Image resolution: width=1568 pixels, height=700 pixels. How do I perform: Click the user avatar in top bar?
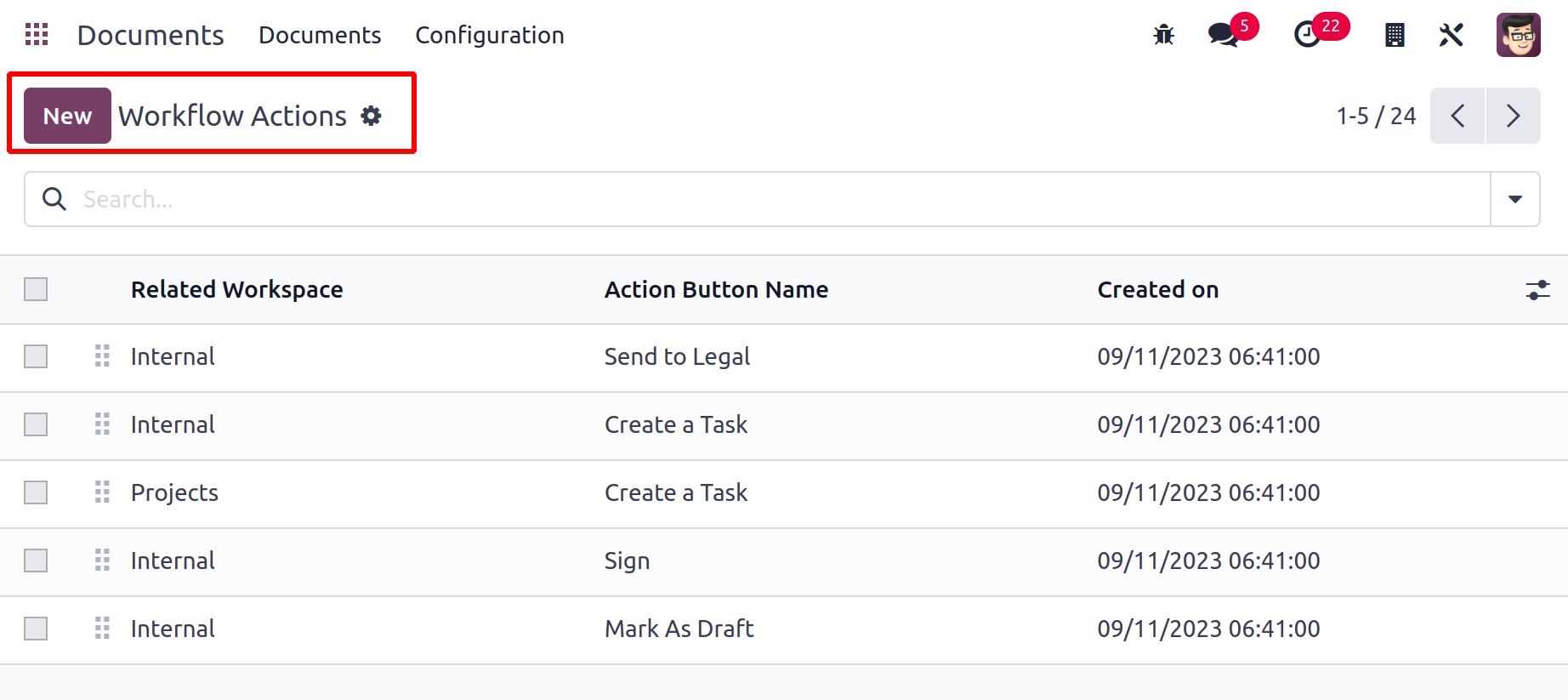(x=1519, y=35)
